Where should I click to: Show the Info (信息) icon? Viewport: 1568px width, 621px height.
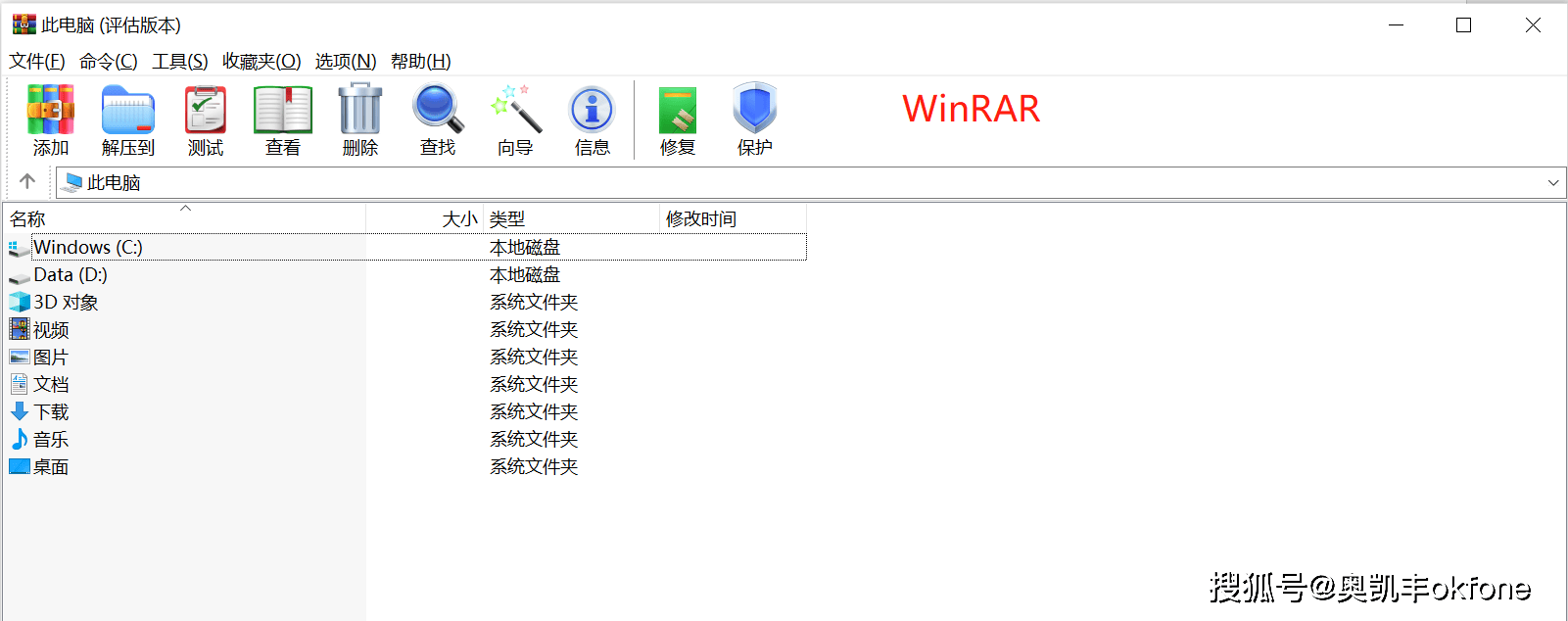(592, 110)
